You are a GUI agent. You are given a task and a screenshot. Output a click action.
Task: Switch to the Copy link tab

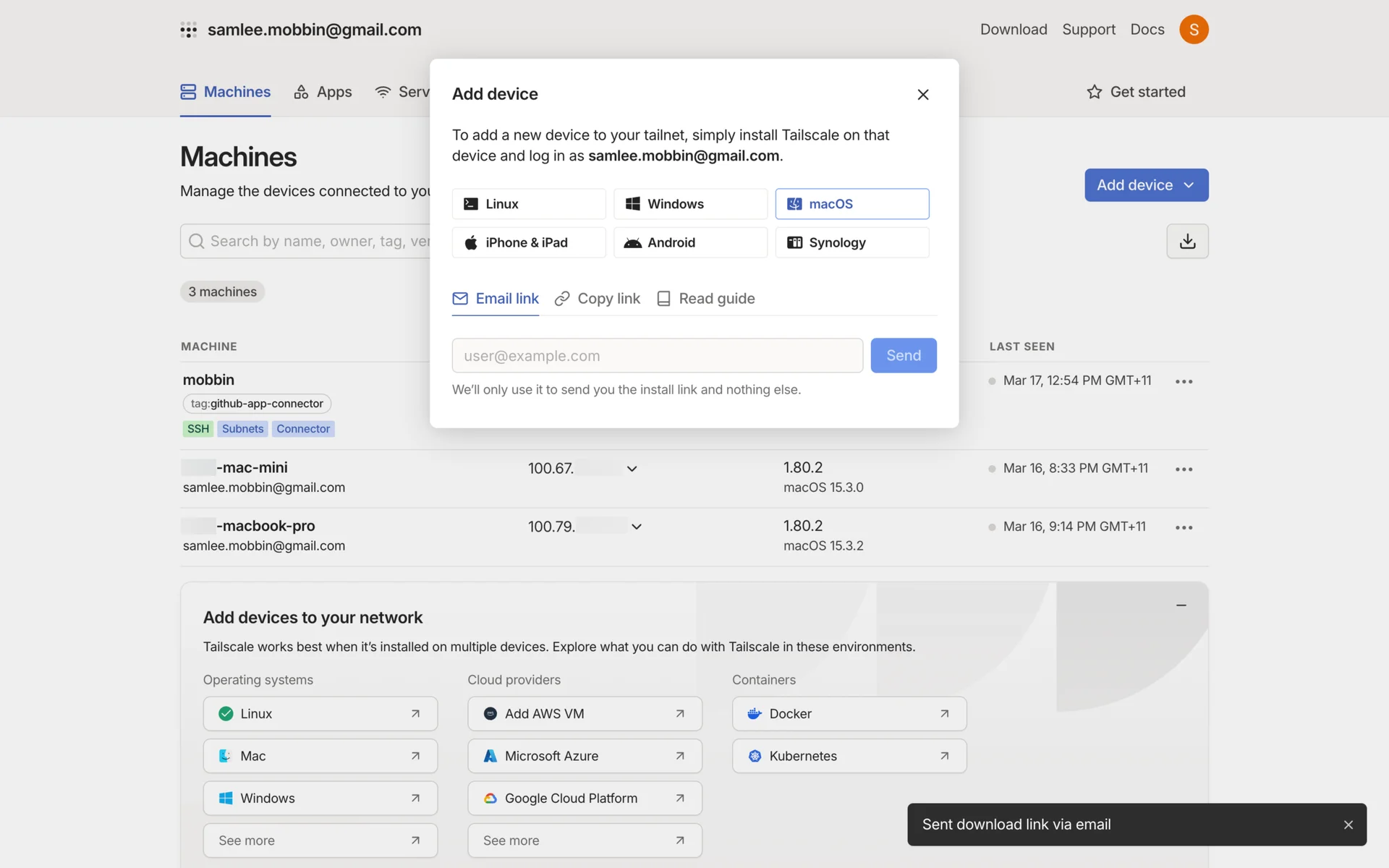point(598,299)
